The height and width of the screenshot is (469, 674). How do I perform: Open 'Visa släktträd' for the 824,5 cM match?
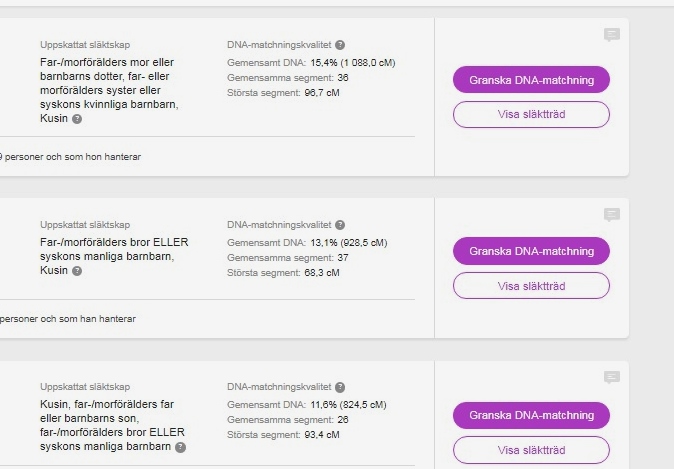531,450
